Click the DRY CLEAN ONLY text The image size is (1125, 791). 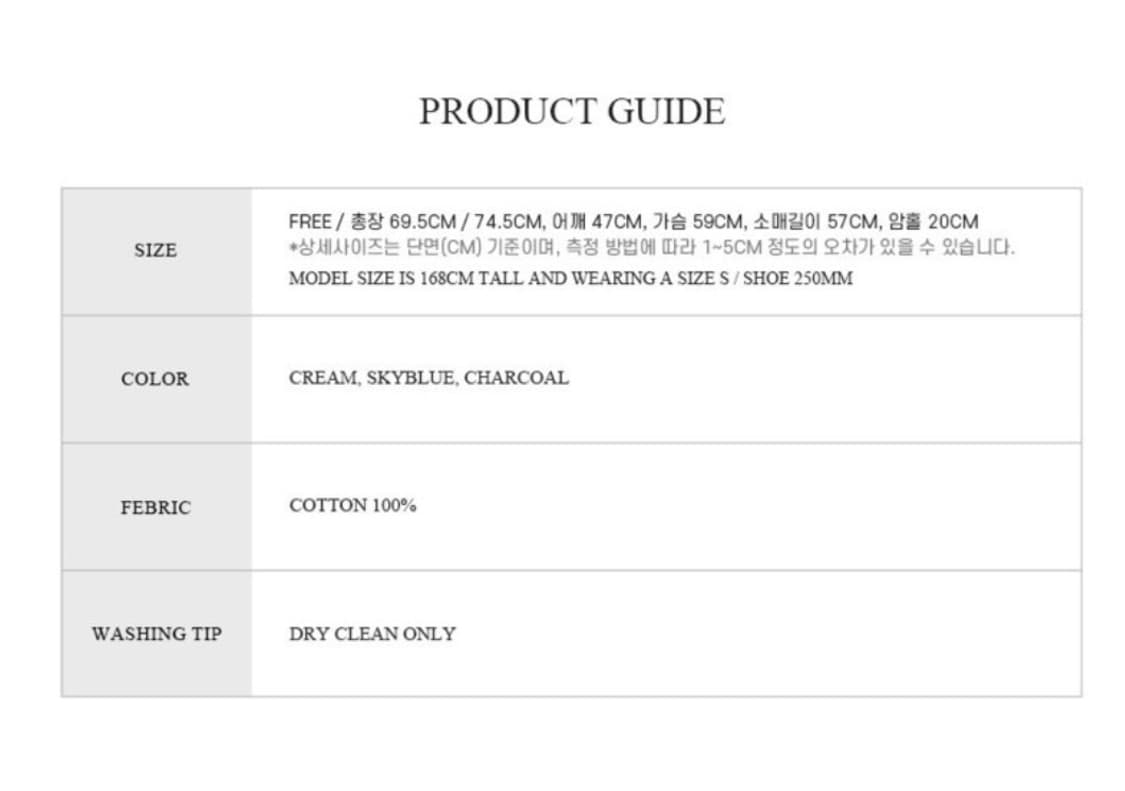click(372, 634)
